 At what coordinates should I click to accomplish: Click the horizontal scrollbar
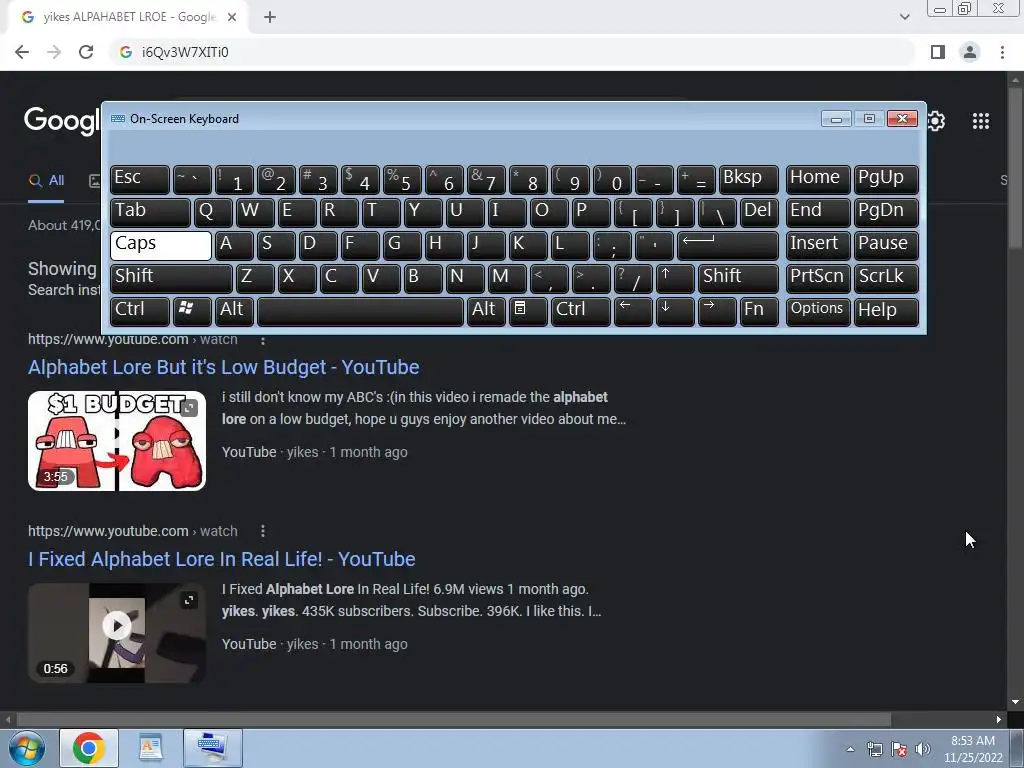click(454, 719)
